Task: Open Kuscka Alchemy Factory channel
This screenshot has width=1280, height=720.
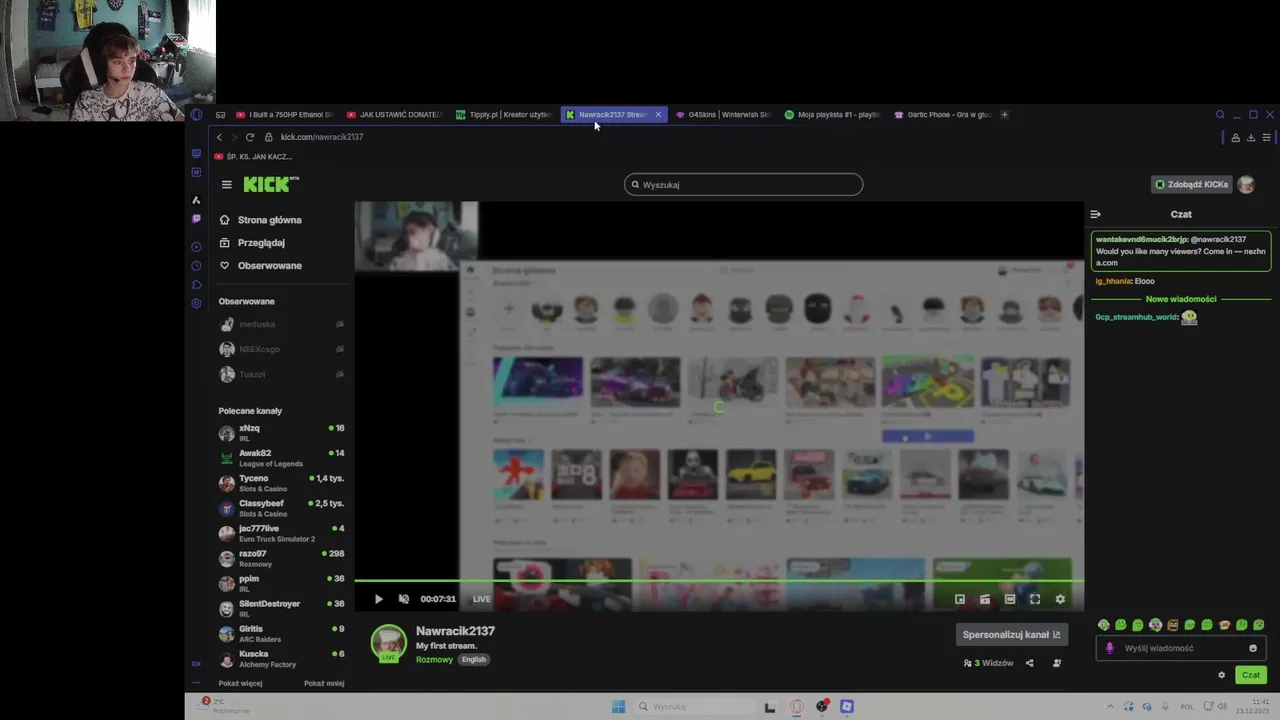Action: (x=282, y=659)
